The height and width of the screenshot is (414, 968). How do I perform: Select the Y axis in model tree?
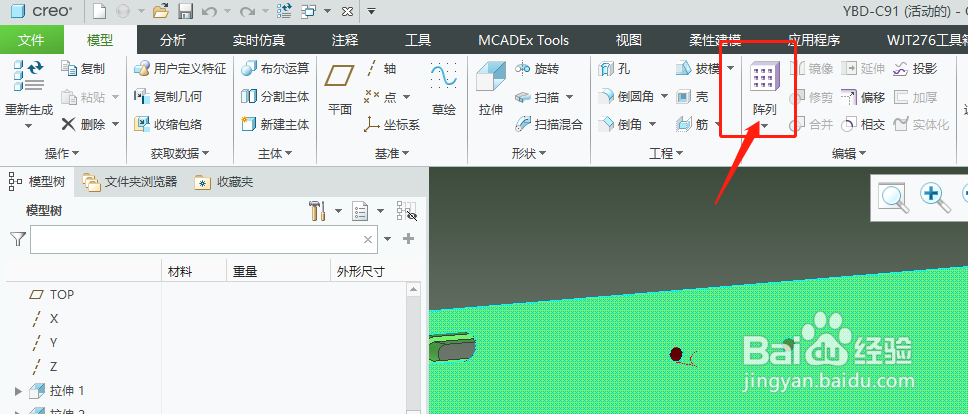(x=46, y=342)
